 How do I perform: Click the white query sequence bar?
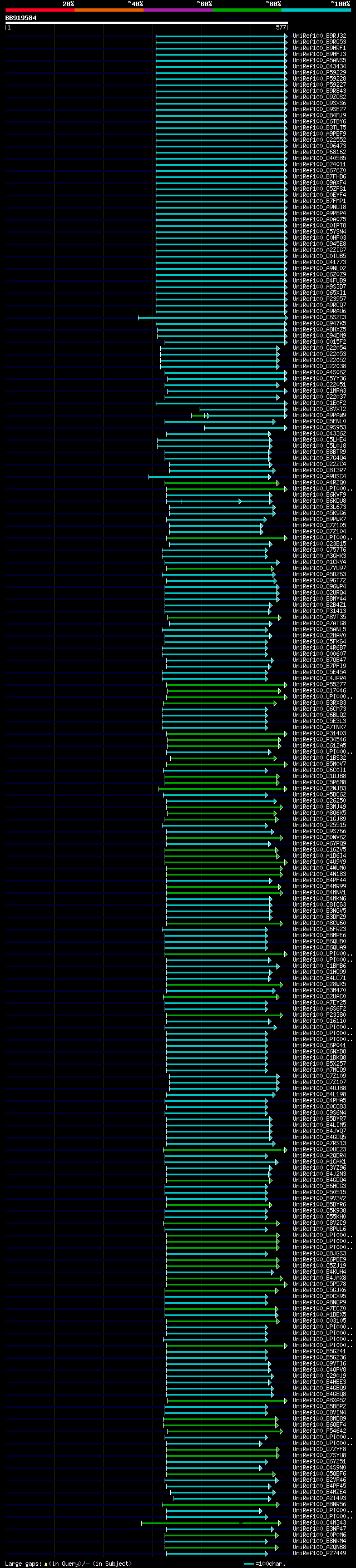point(146,23)
